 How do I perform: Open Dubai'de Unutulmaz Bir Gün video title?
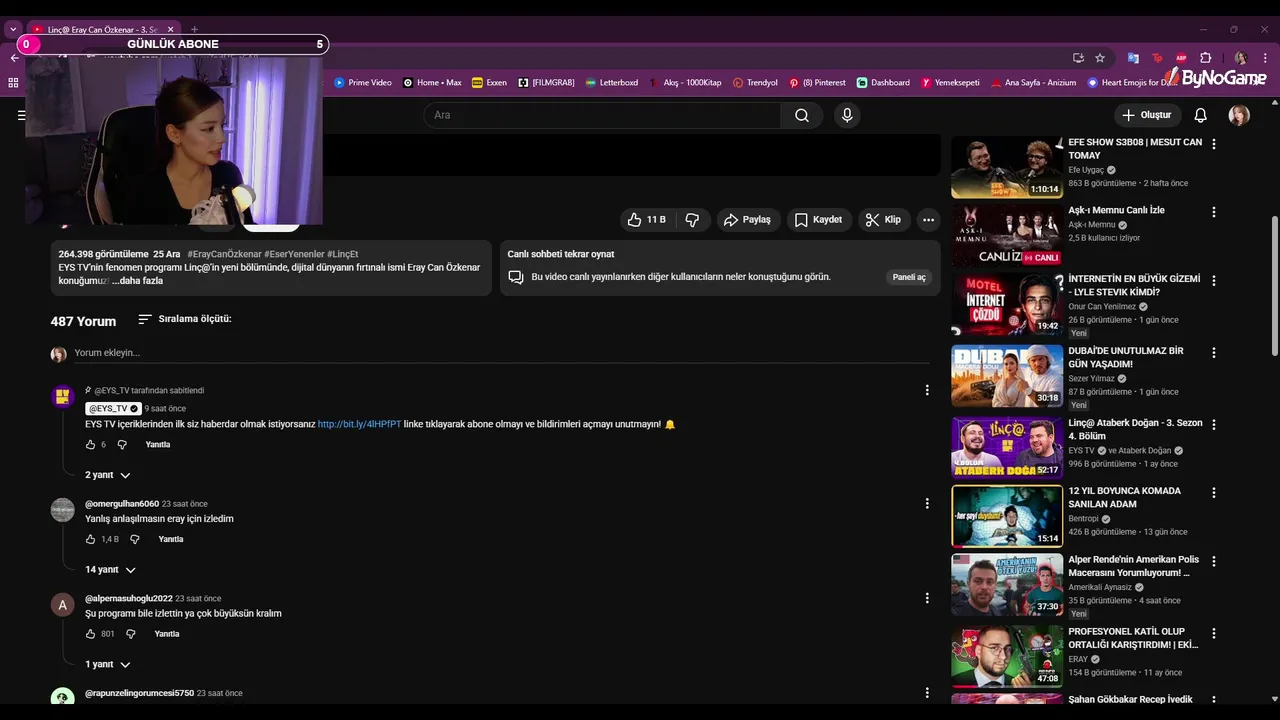coord(1126,358)
